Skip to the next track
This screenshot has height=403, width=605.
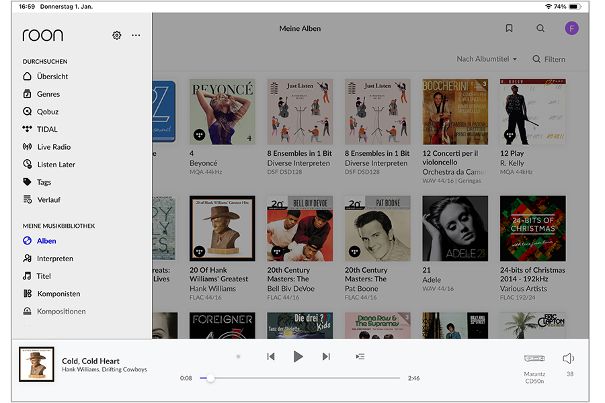pyautogui.click(x=326, y=356)
